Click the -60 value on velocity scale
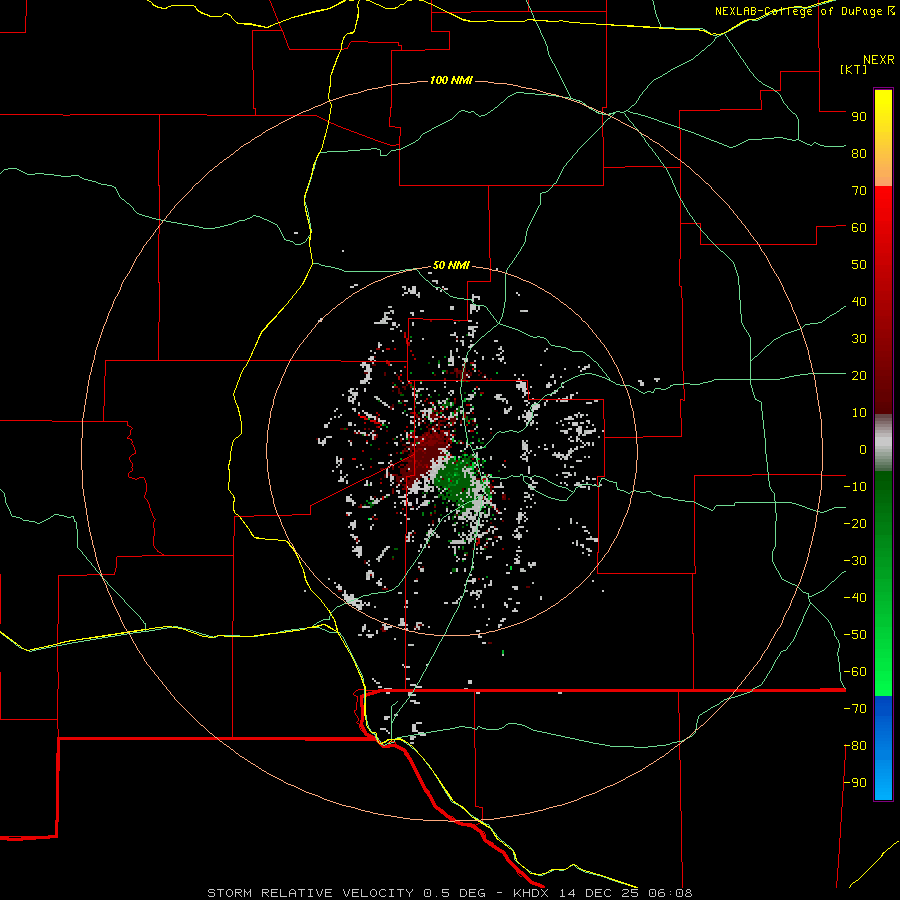The width and height of the screenshot is (900, 900). (x=855, y=672)
